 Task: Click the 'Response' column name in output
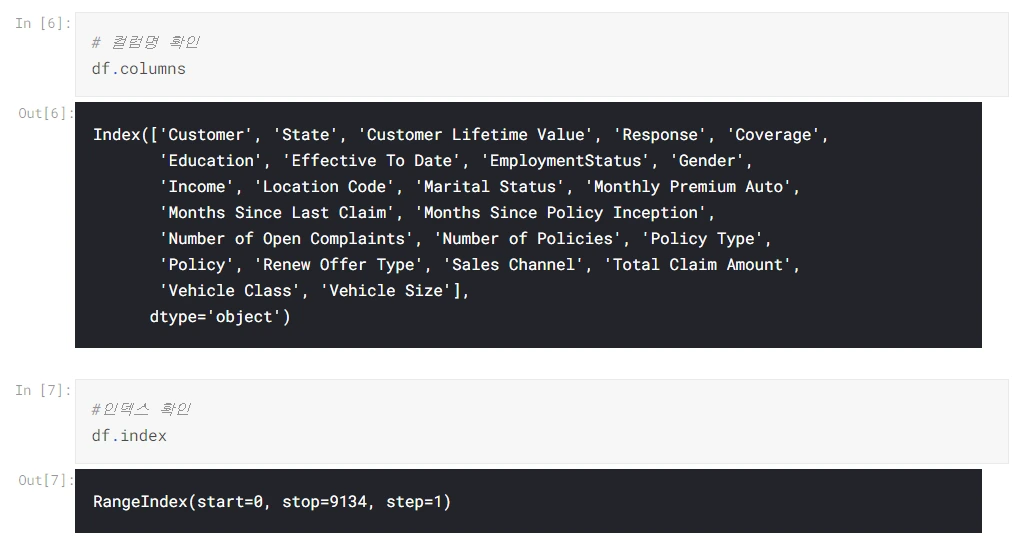pyautogui.click(x=662, y=135)
